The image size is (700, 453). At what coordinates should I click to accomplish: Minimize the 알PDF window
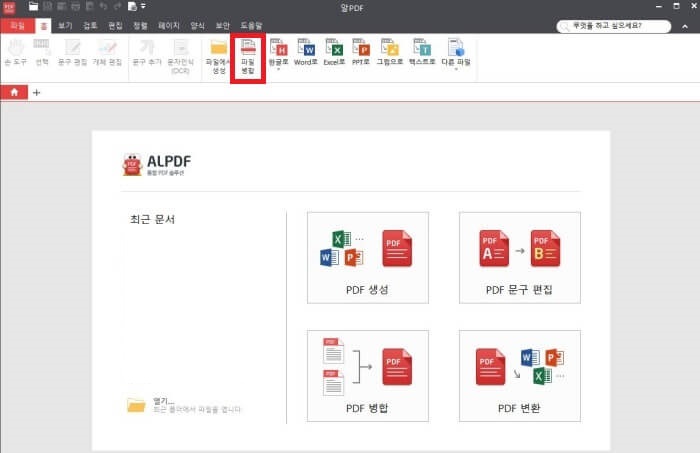pyautogui.click(x=658, y=6)
